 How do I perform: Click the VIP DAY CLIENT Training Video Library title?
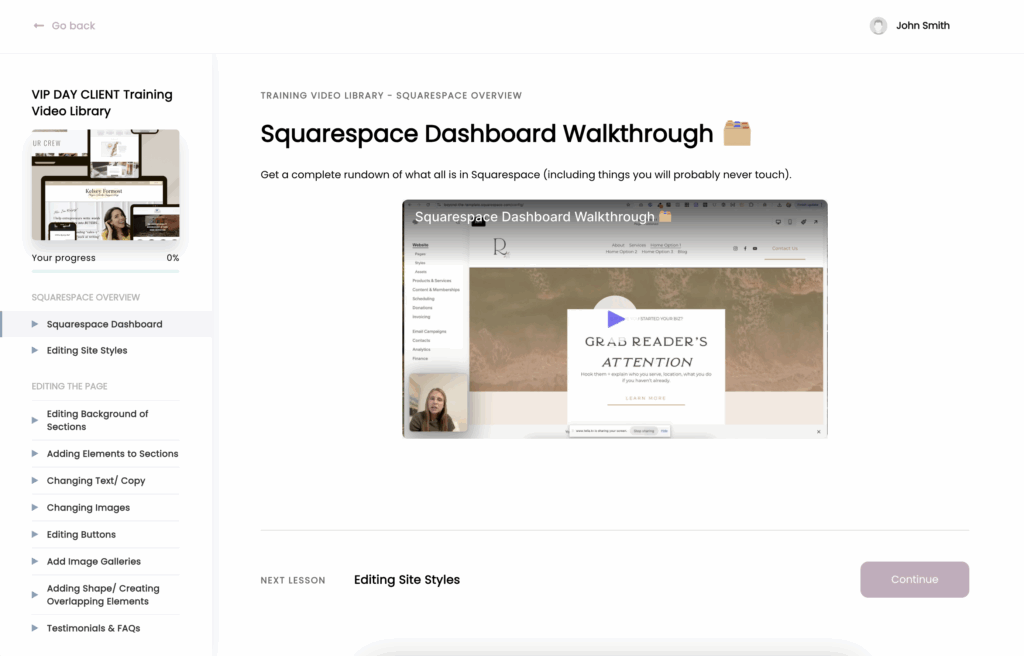102,103
